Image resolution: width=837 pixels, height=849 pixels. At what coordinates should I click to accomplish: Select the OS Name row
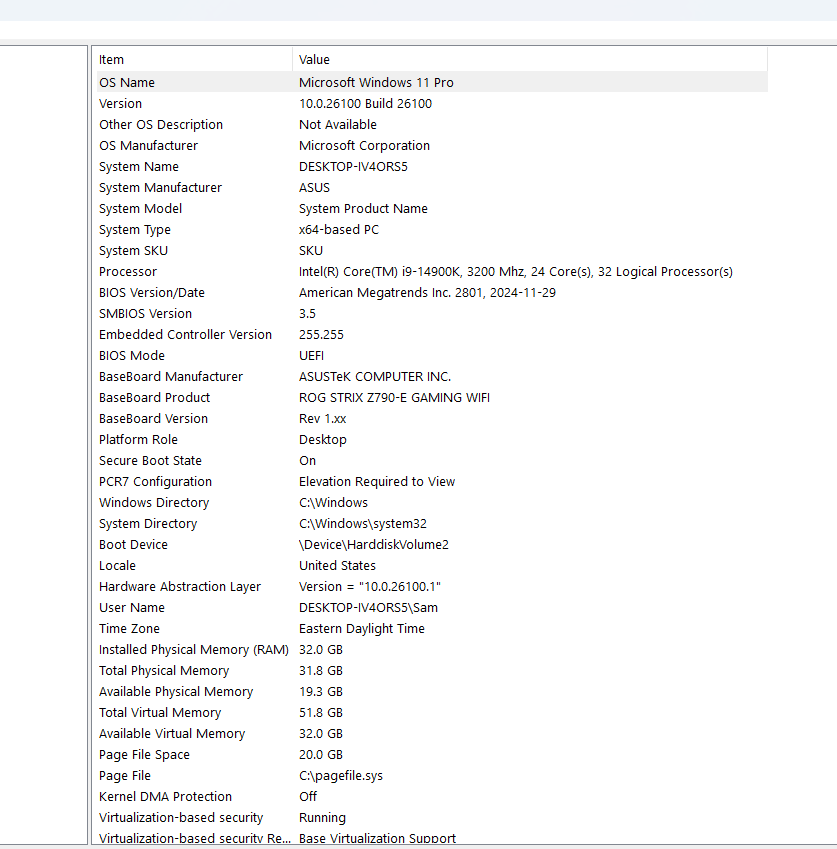[432, 82]
